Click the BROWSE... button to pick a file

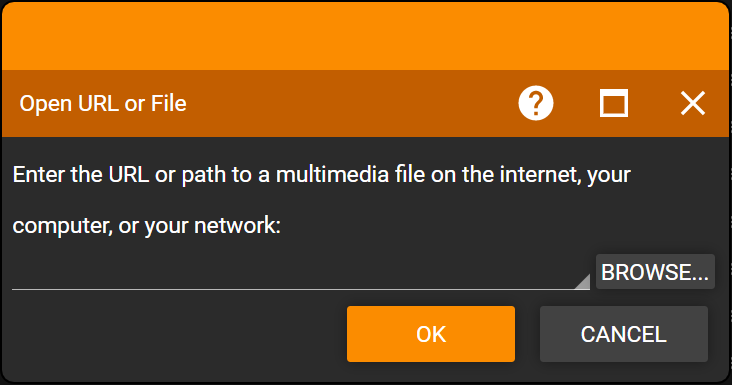[x=655, y=272]
